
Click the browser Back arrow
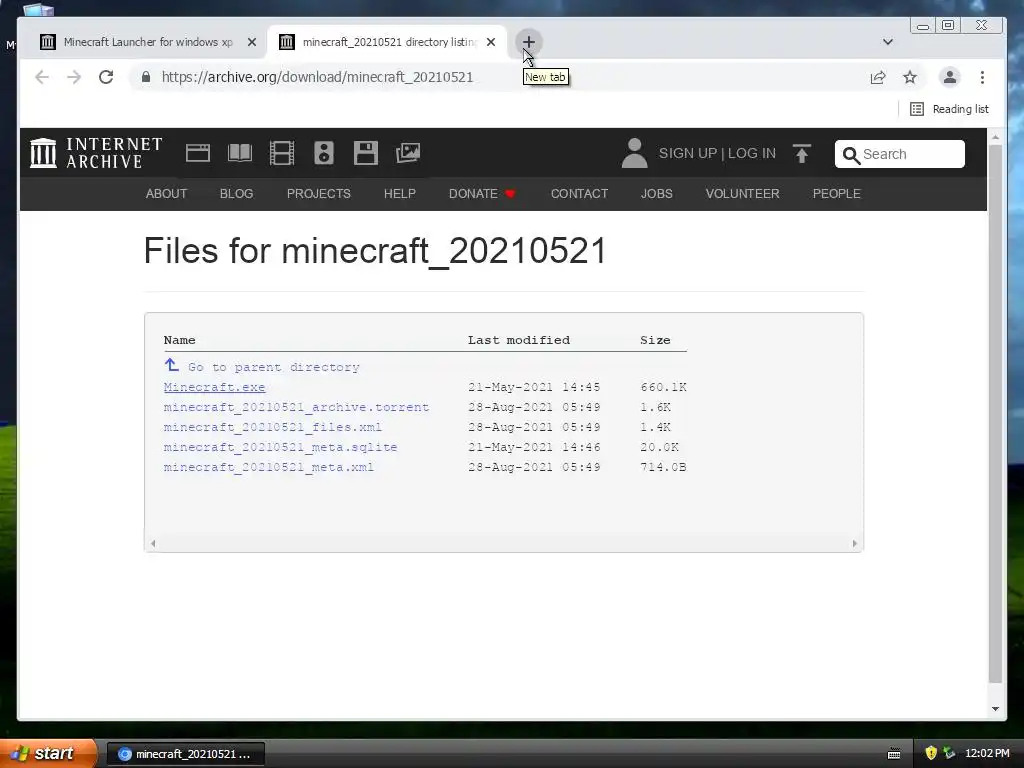tap(42, 77)
